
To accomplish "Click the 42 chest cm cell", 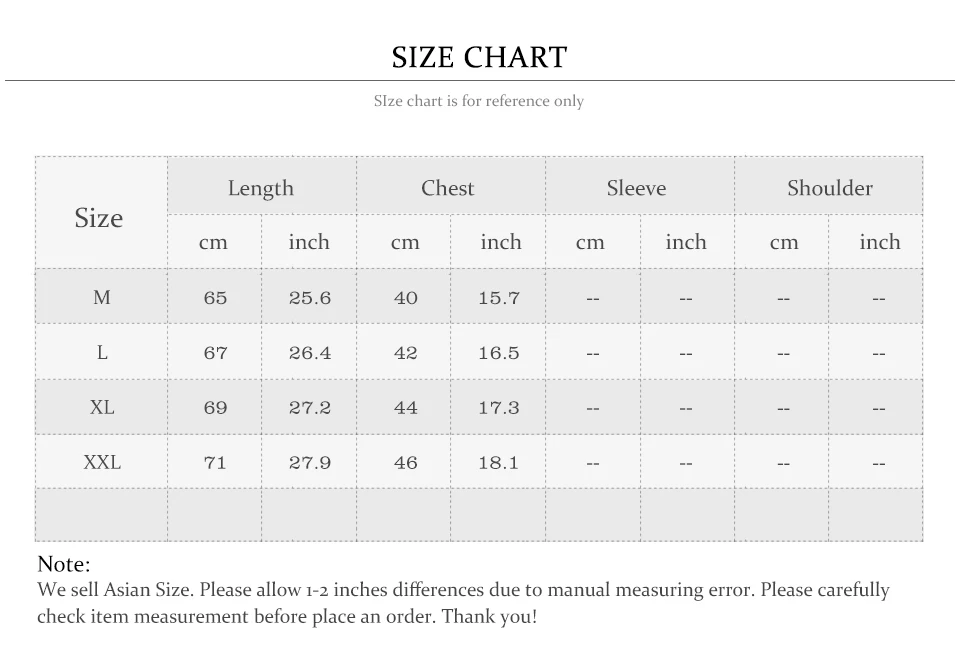I will [x=405, y=353].
